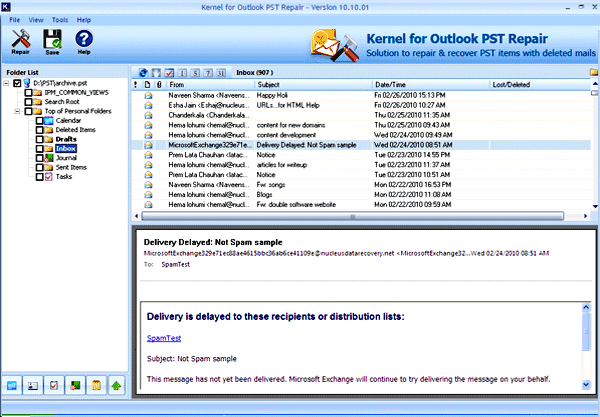Click the Calendar folder icon in tree
The width and height of the screenshot is (600, 417).
pos(49,121)
